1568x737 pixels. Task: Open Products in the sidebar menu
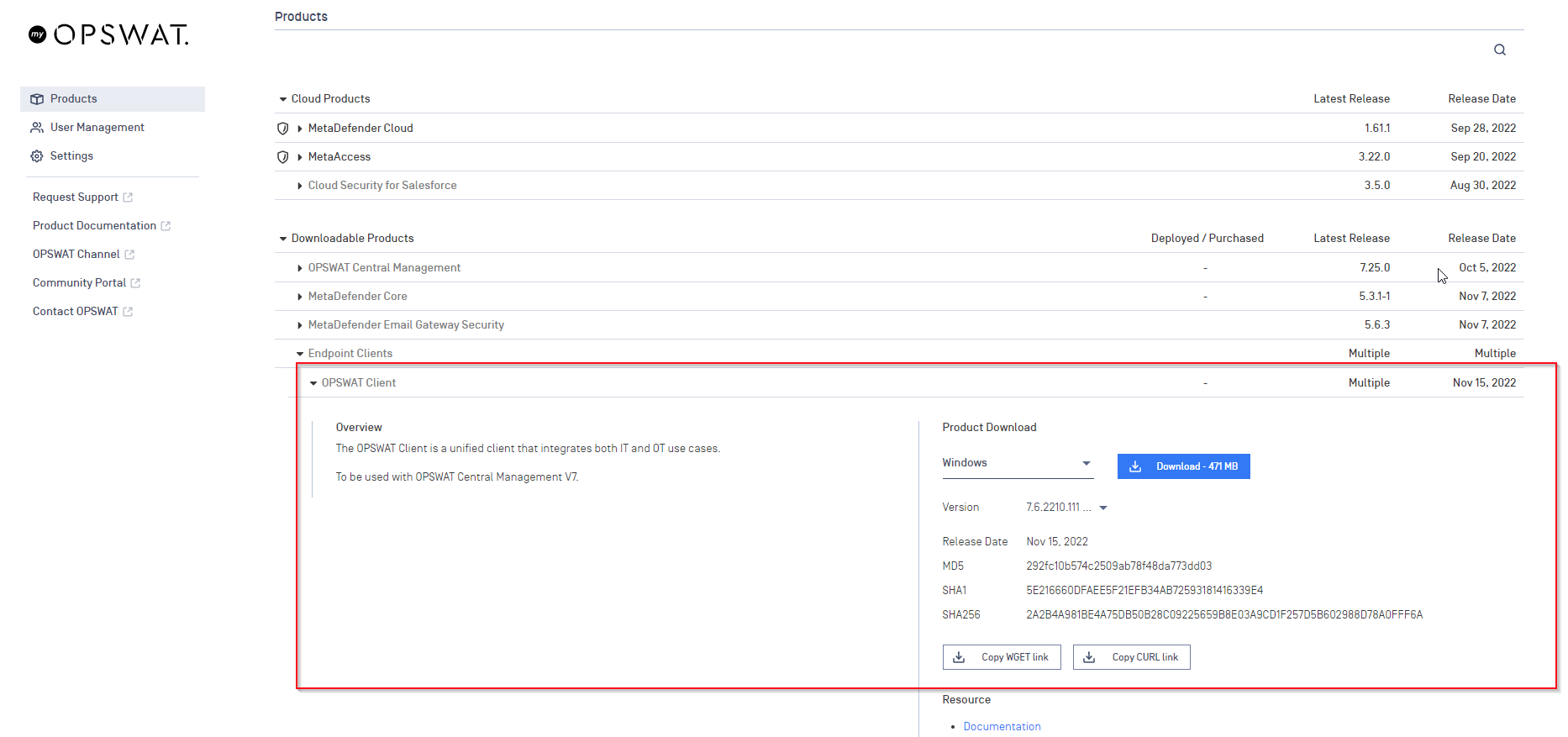113,99
